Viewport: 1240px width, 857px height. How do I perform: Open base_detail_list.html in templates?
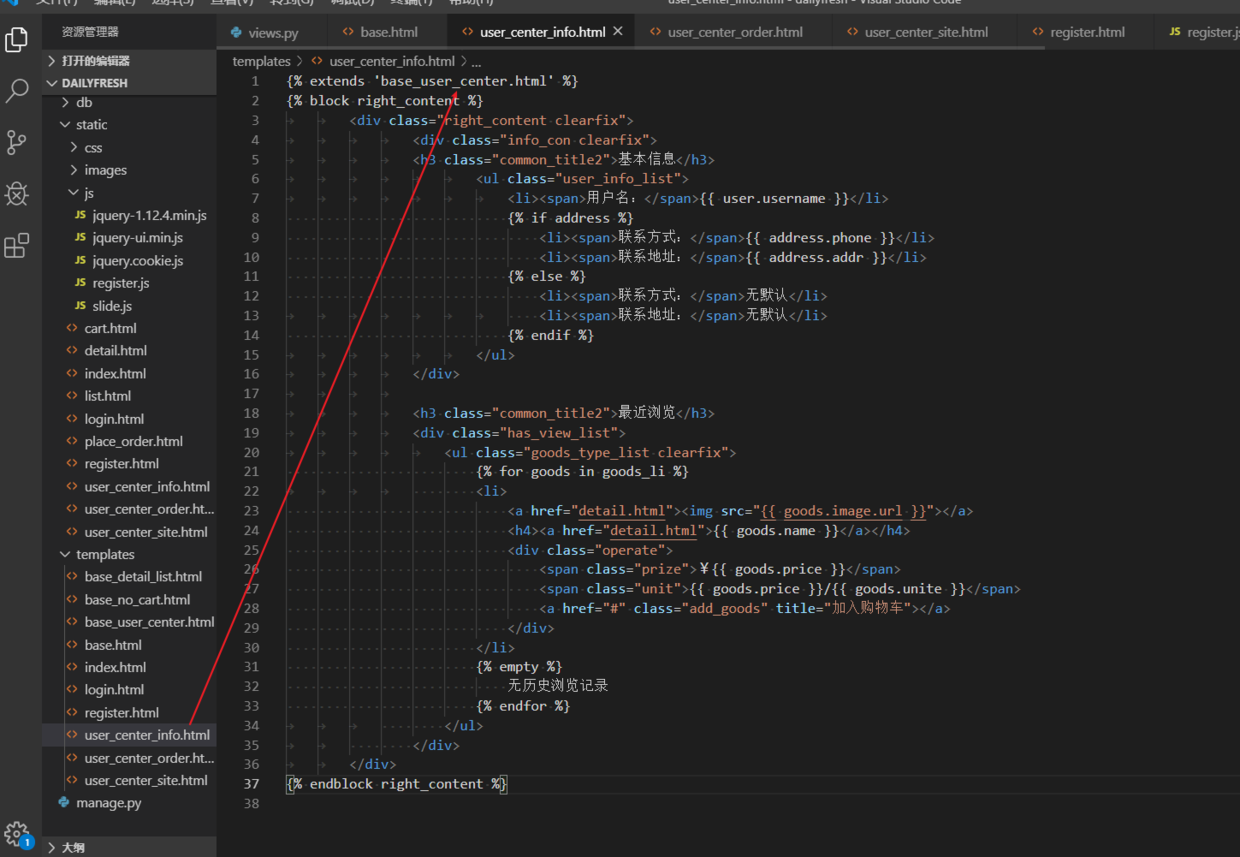click(x=143, y=577)
